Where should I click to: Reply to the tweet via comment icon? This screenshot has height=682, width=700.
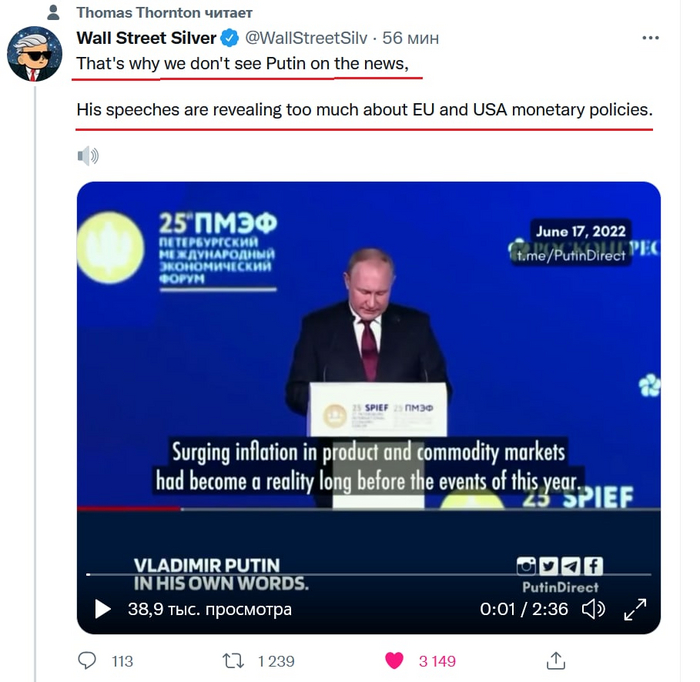[x=88, y=661]
